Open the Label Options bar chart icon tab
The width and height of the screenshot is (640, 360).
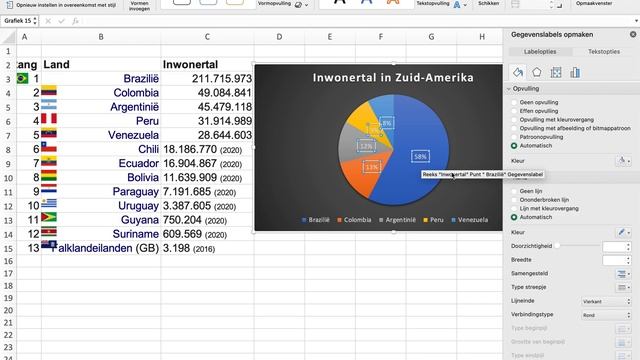pyautogui.click(x=575, y=73)
